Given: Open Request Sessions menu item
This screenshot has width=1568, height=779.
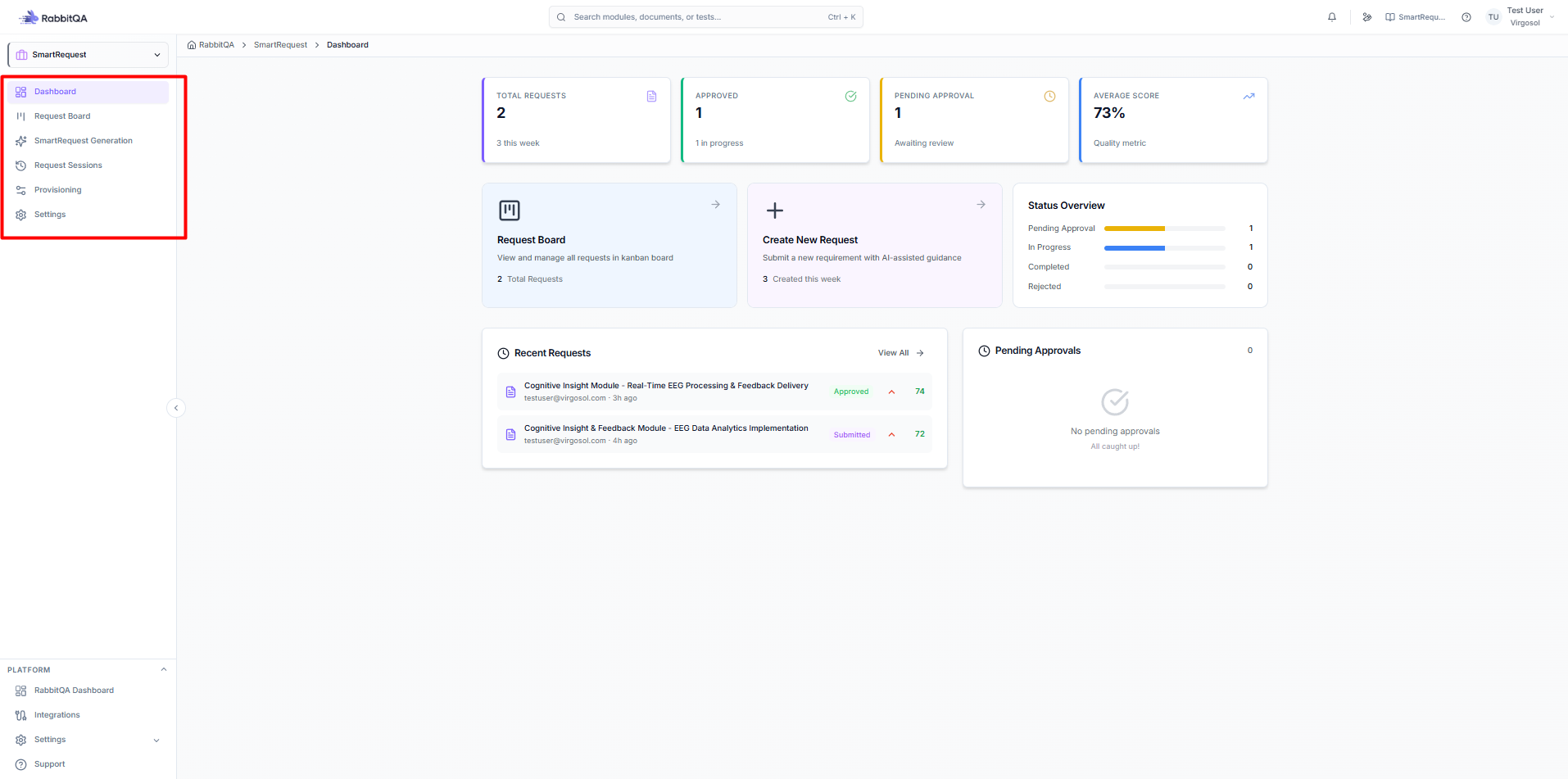Looking at the screenshot, I should pos(88,165).
